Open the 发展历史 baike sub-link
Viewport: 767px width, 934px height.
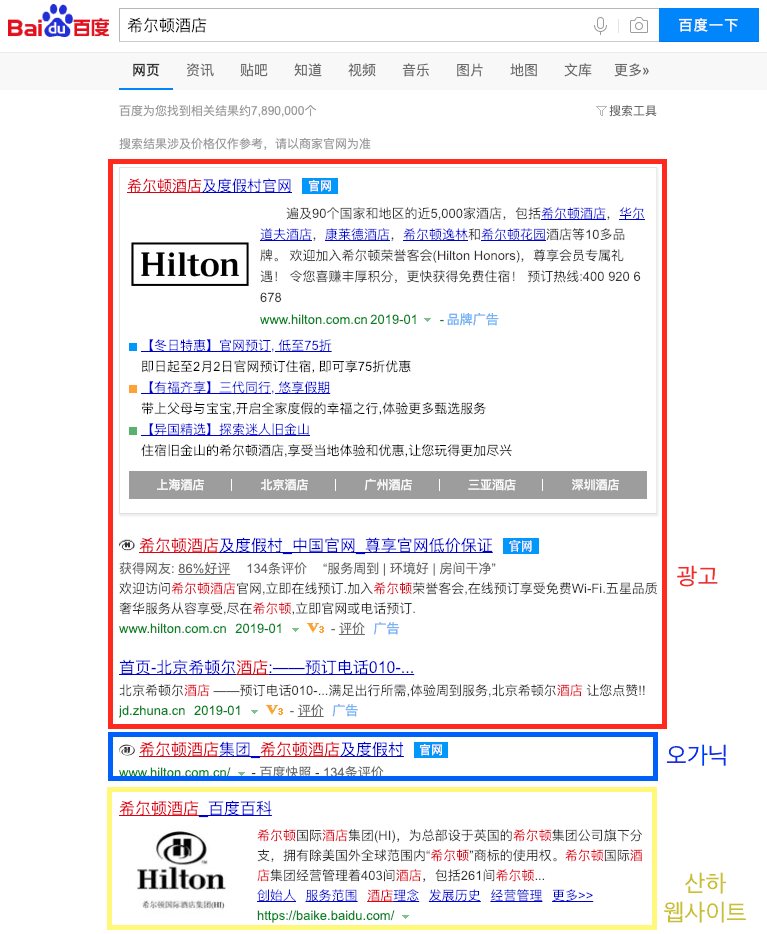coord(454,895)
